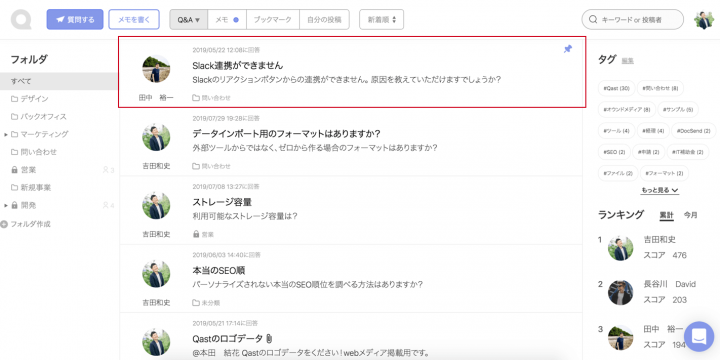Viewport: 720px width, 360px height.
Task: Open the chat support bubble
Action: (699, 337)
